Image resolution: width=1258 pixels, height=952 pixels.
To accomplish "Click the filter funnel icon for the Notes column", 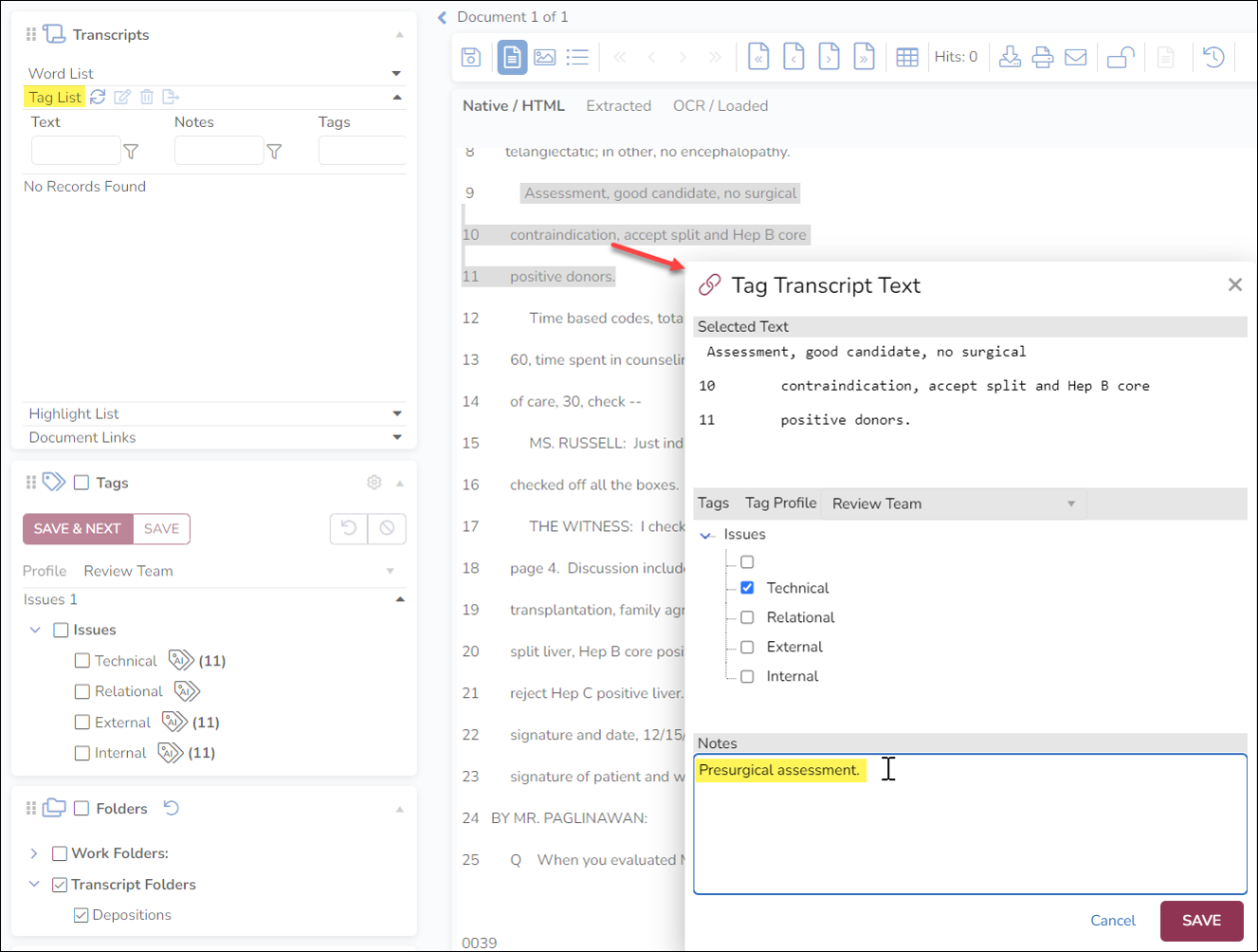I will coord(275,152).
